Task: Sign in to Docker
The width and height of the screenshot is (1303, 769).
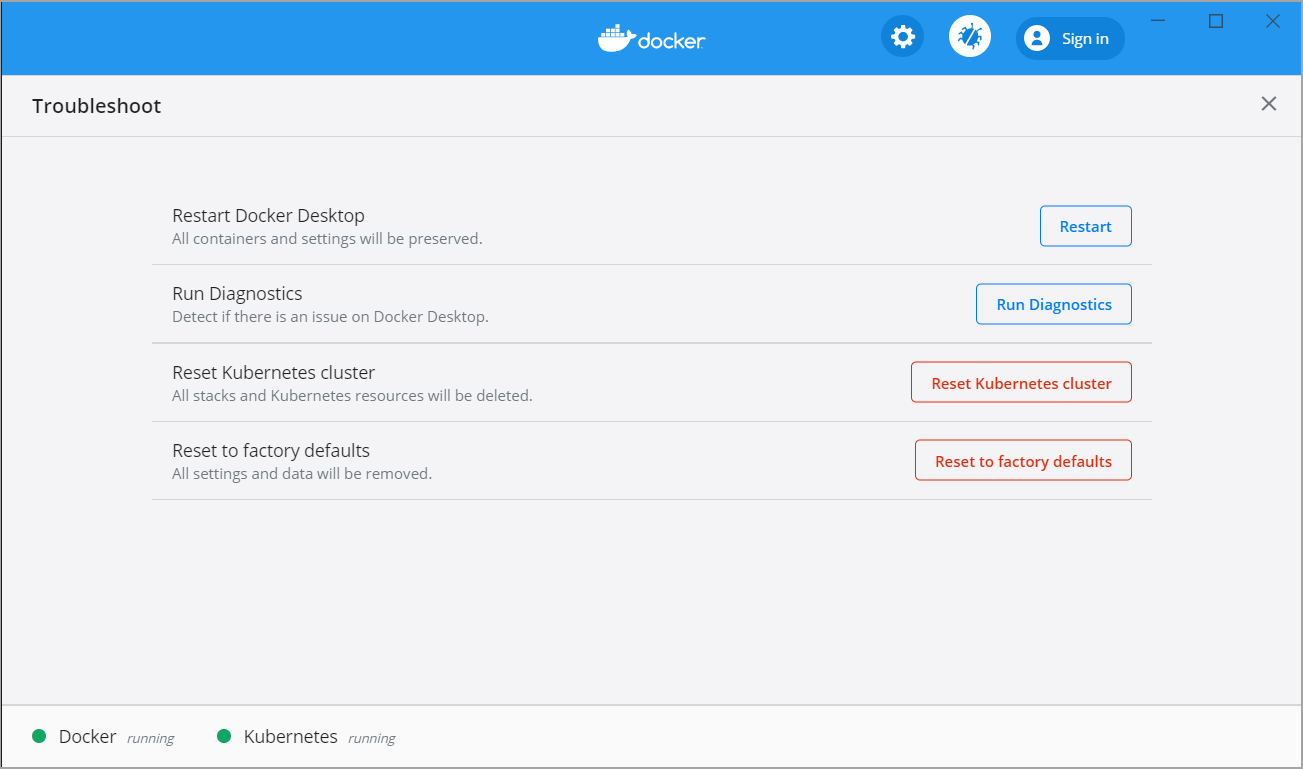Action: pyautogui.click(x=1069, y=38)
